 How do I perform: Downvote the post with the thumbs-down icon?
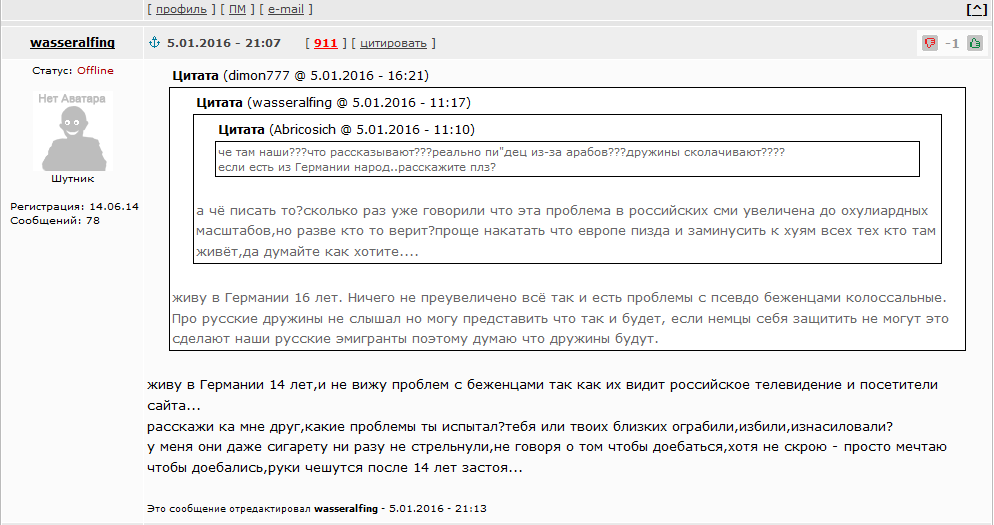point(930,43)
